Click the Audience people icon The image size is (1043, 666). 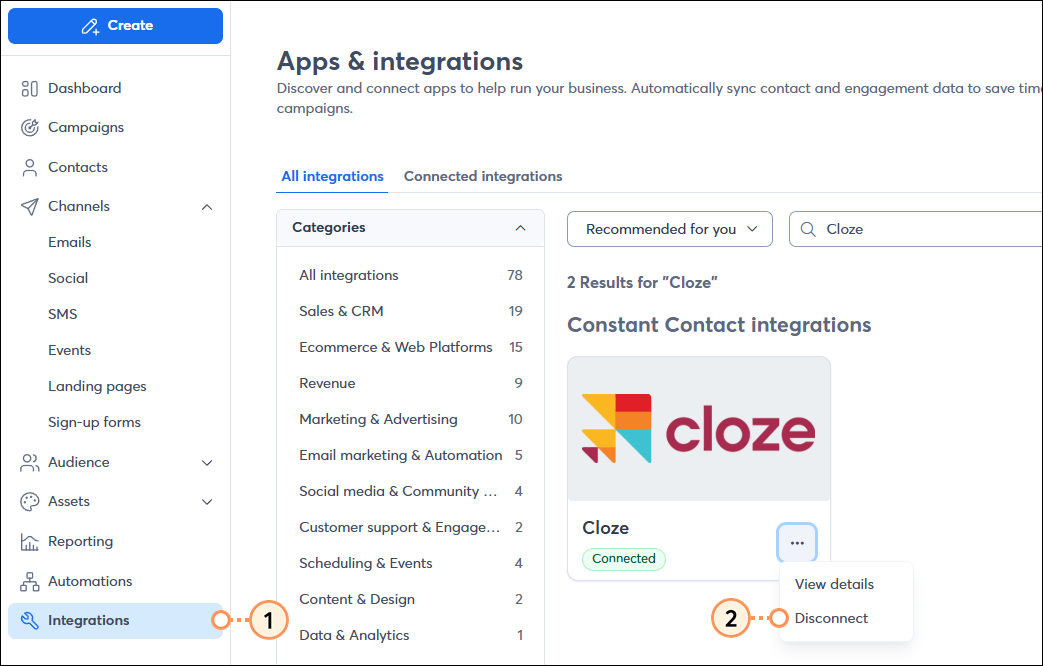[29, 462]
